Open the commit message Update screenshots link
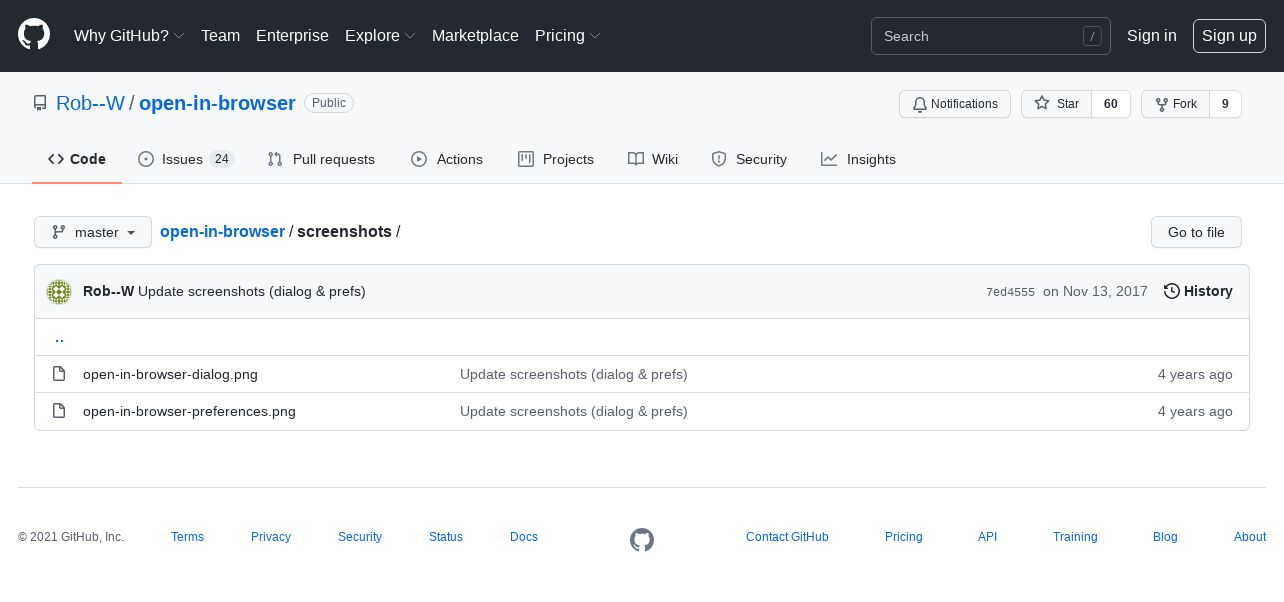 click(x=252, y=291)
